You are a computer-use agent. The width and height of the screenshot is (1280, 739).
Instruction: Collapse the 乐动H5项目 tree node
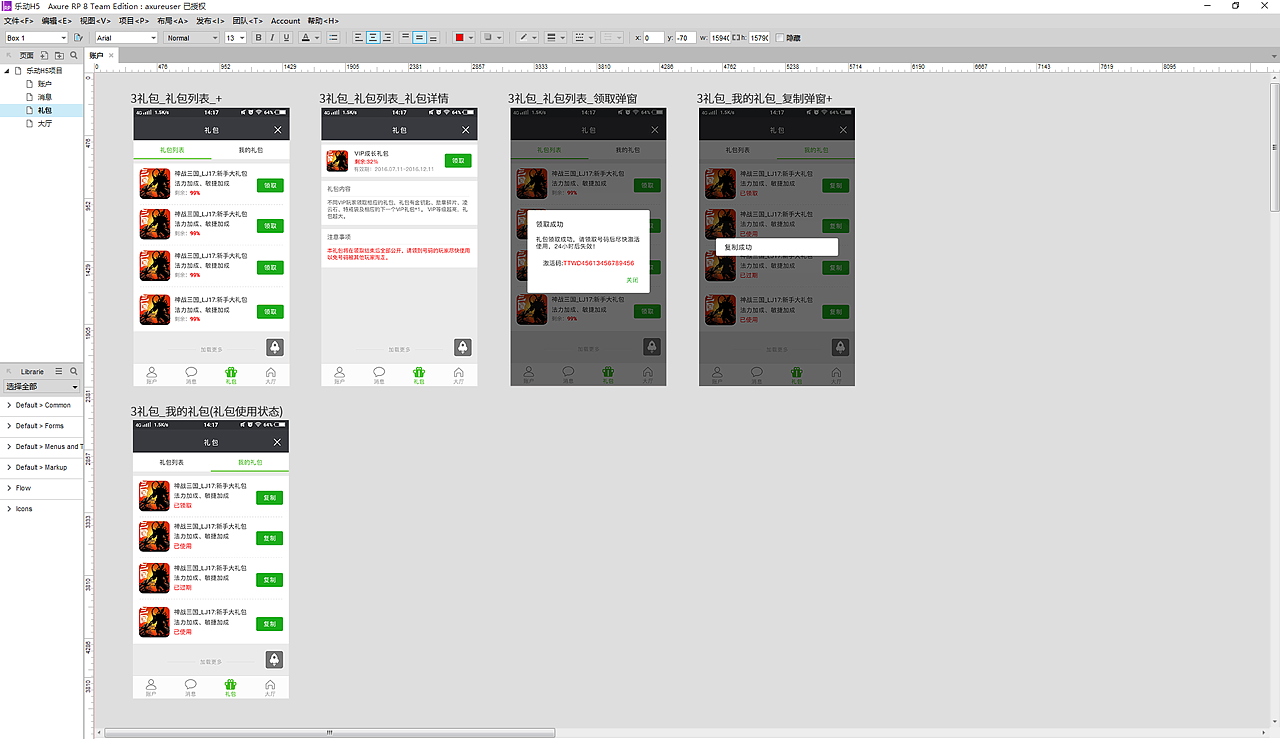[x=8, y=71]
